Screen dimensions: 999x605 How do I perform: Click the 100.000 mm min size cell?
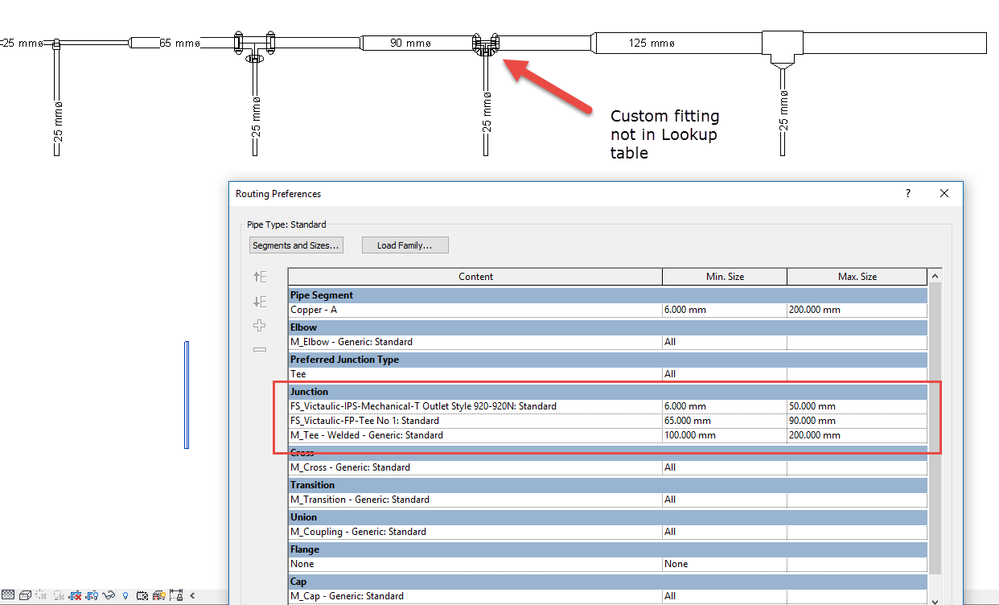725,435
